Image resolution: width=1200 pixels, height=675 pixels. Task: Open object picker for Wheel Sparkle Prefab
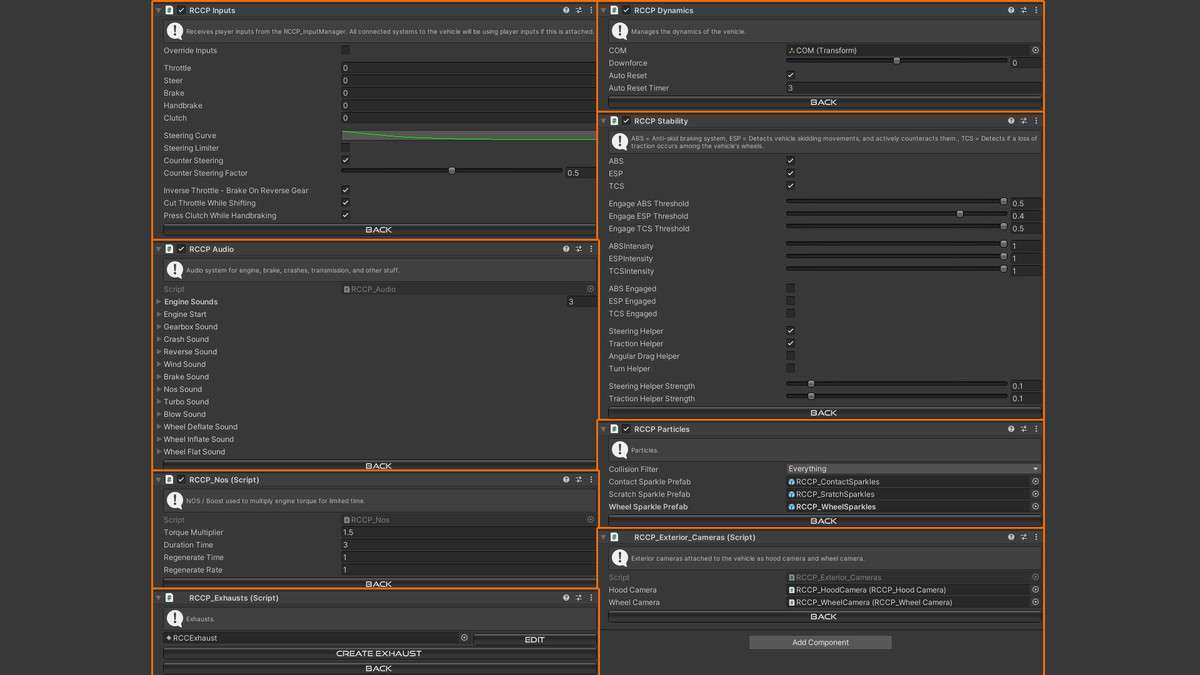pos(1035,507)
